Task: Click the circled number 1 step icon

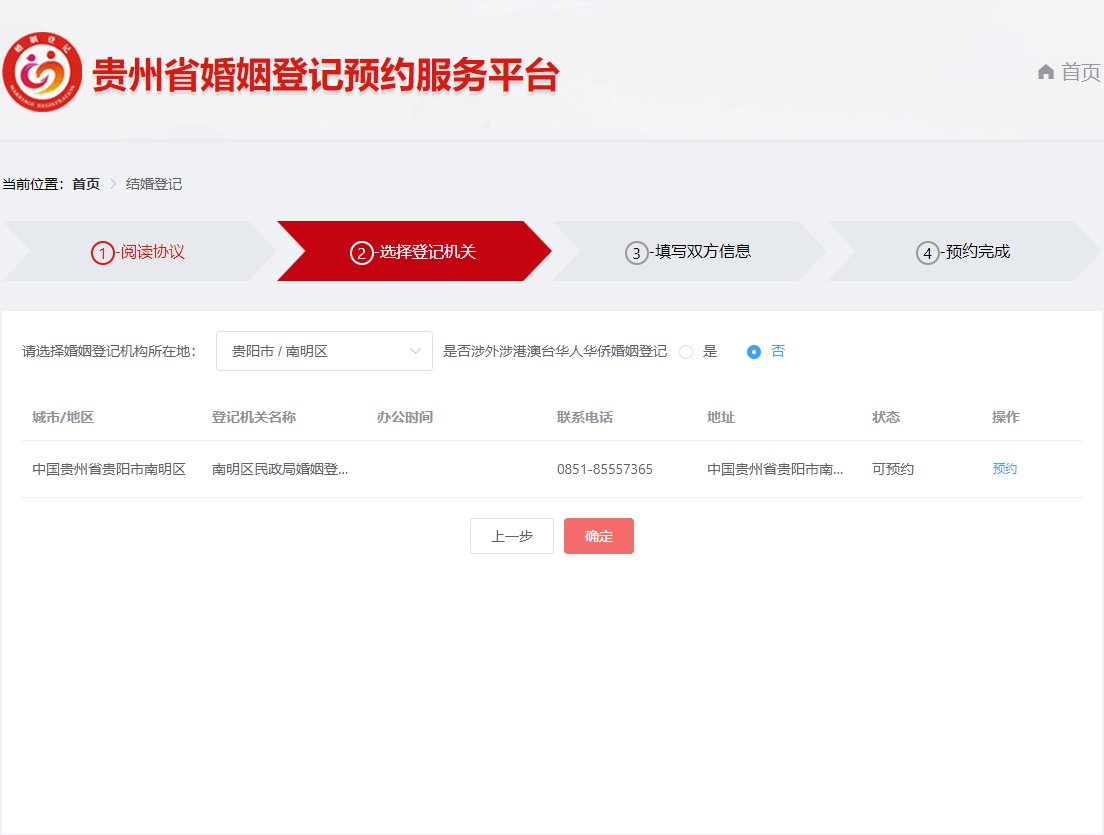Action: coord(102,253)
